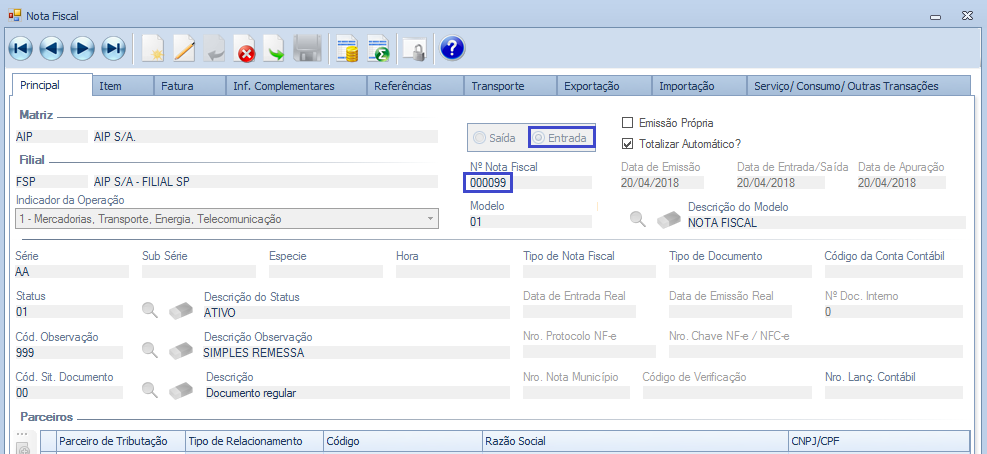Switch to the Referências tab

[415, 86]
